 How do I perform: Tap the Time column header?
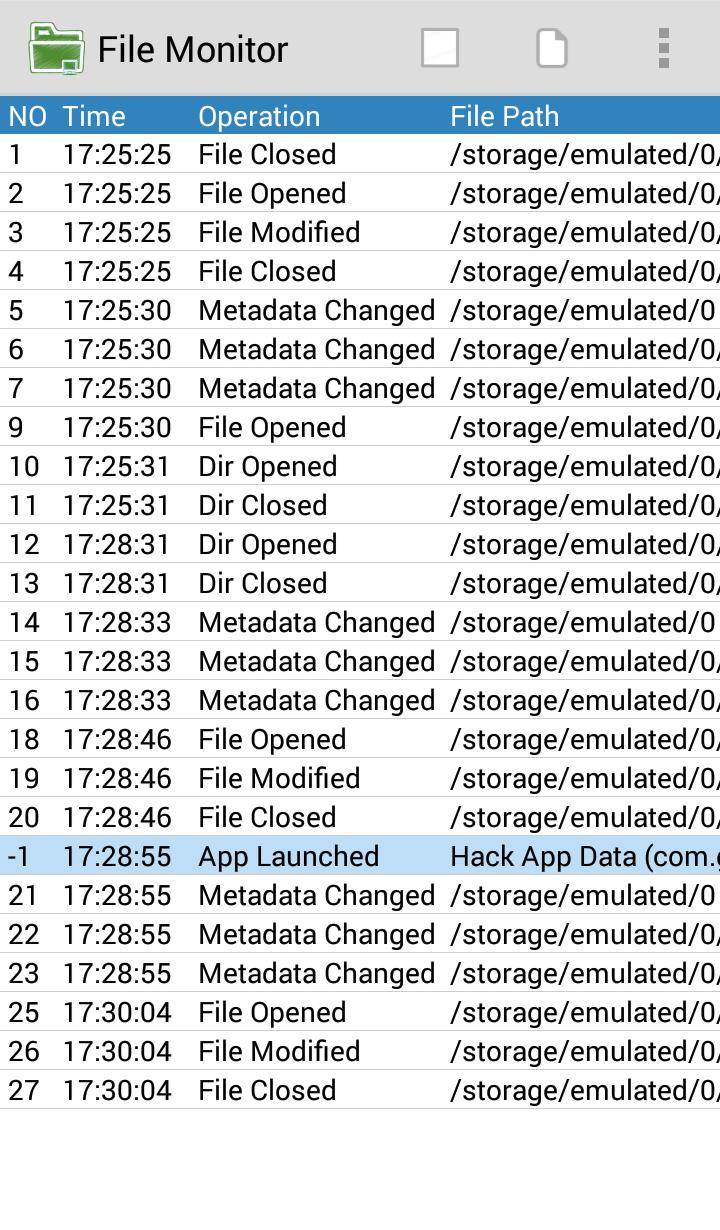[x=94, y=116]
